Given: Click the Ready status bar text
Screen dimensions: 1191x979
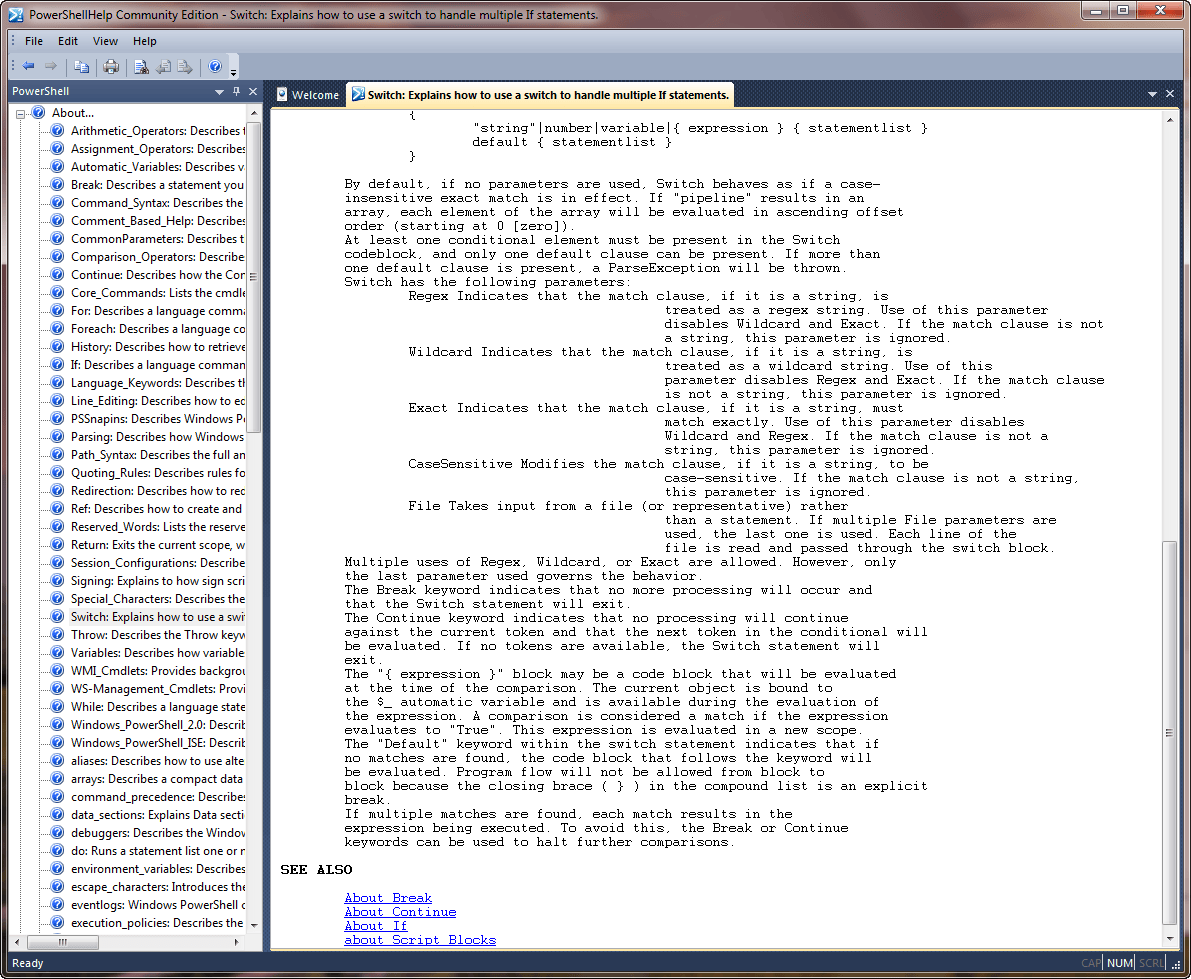Looking at the screenshot, I should tap(28, 963).
